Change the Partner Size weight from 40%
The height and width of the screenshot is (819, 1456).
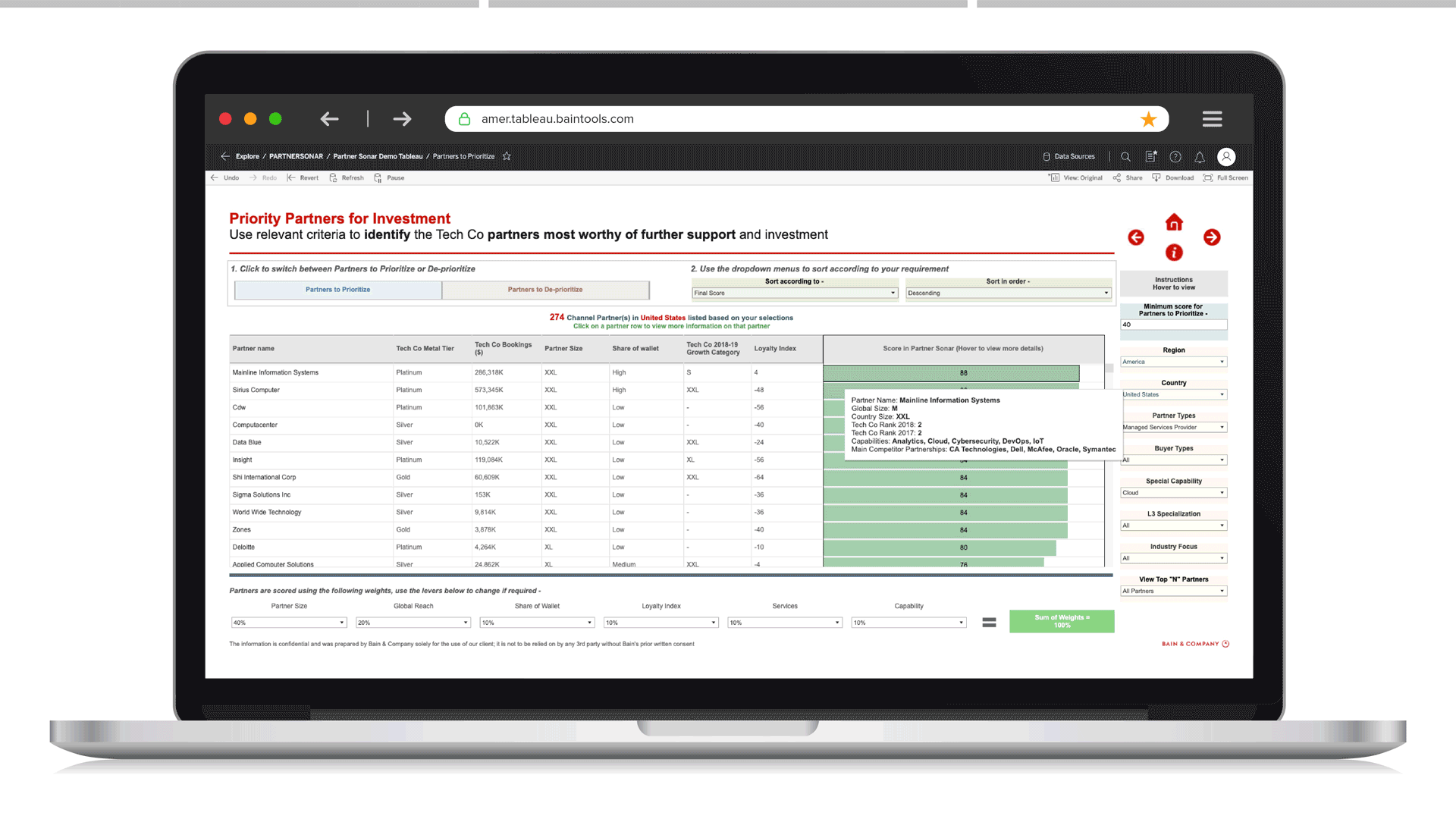coord(289,622)
